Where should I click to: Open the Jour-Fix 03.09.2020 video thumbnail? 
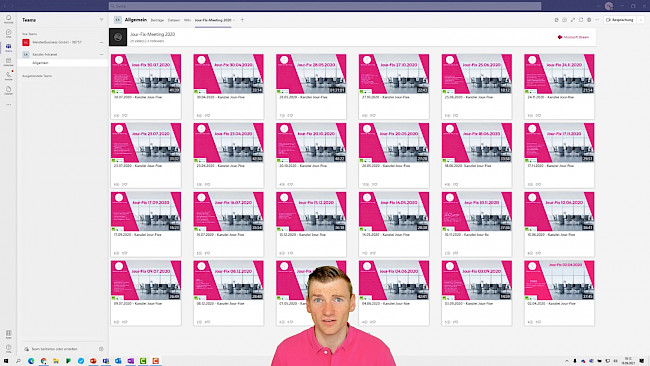tap(476, 280)
